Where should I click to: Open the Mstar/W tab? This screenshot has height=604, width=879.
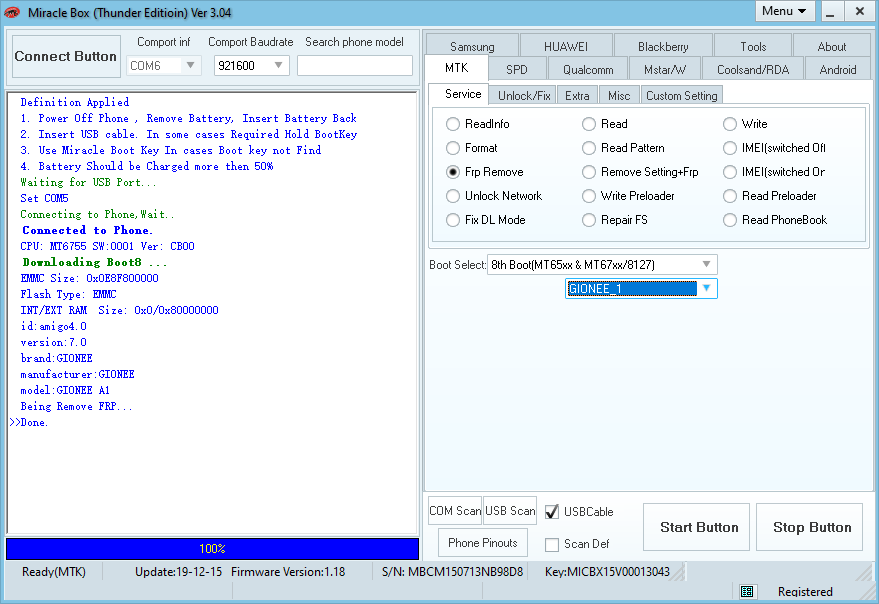click(x=664, y=70)
